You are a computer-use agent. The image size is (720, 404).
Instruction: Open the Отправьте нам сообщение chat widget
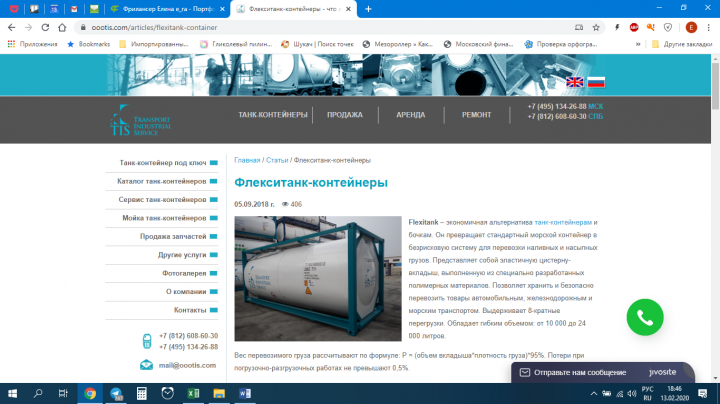pos(602,372)
